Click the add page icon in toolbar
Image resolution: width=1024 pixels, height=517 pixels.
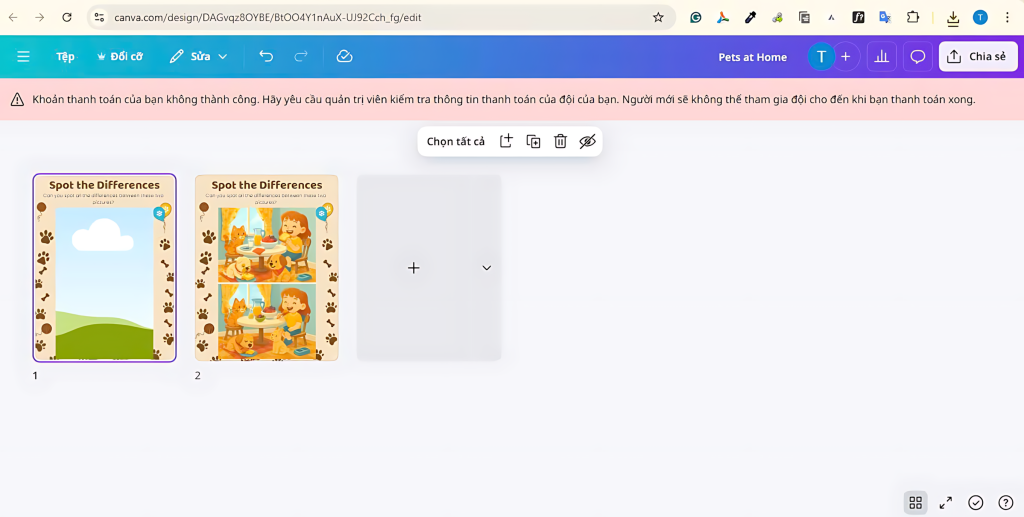click(x=506, y=141)
